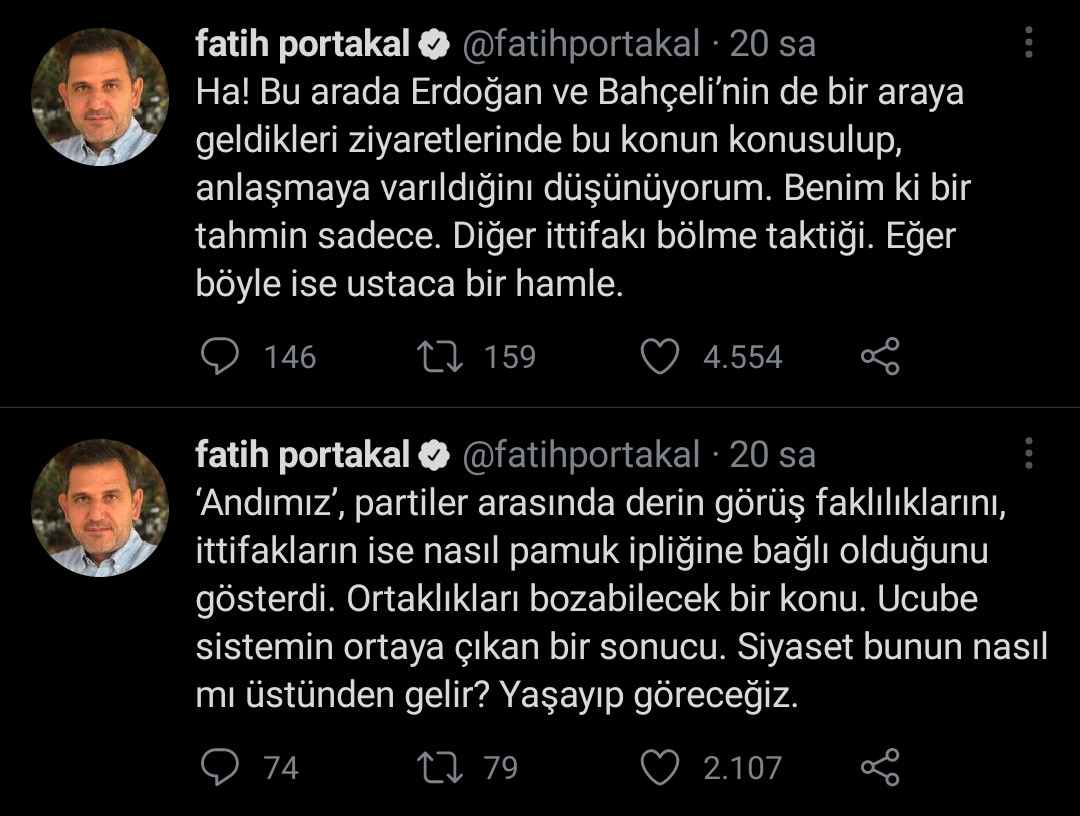Open the share icon on the second tweet
Viewport: 1080px width, 816px height.
[878, 768]
